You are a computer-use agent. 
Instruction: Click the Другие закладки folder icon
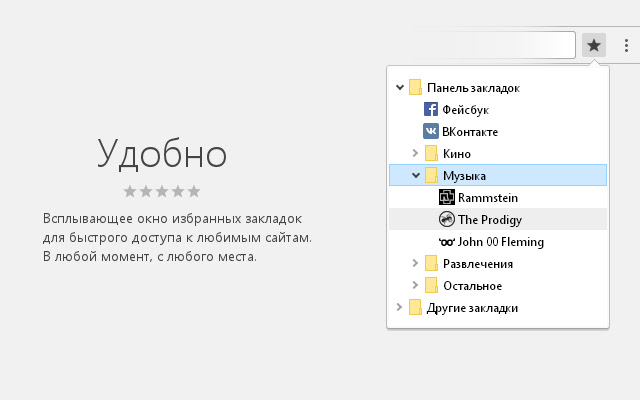(415, 307)
